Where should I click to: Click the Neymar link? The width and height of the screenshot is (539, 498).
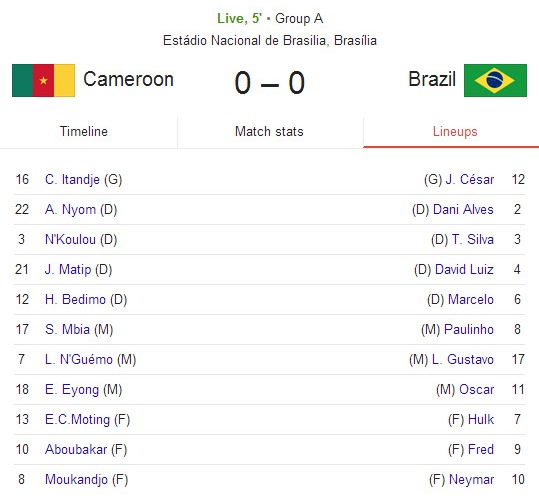click(471, 479)
